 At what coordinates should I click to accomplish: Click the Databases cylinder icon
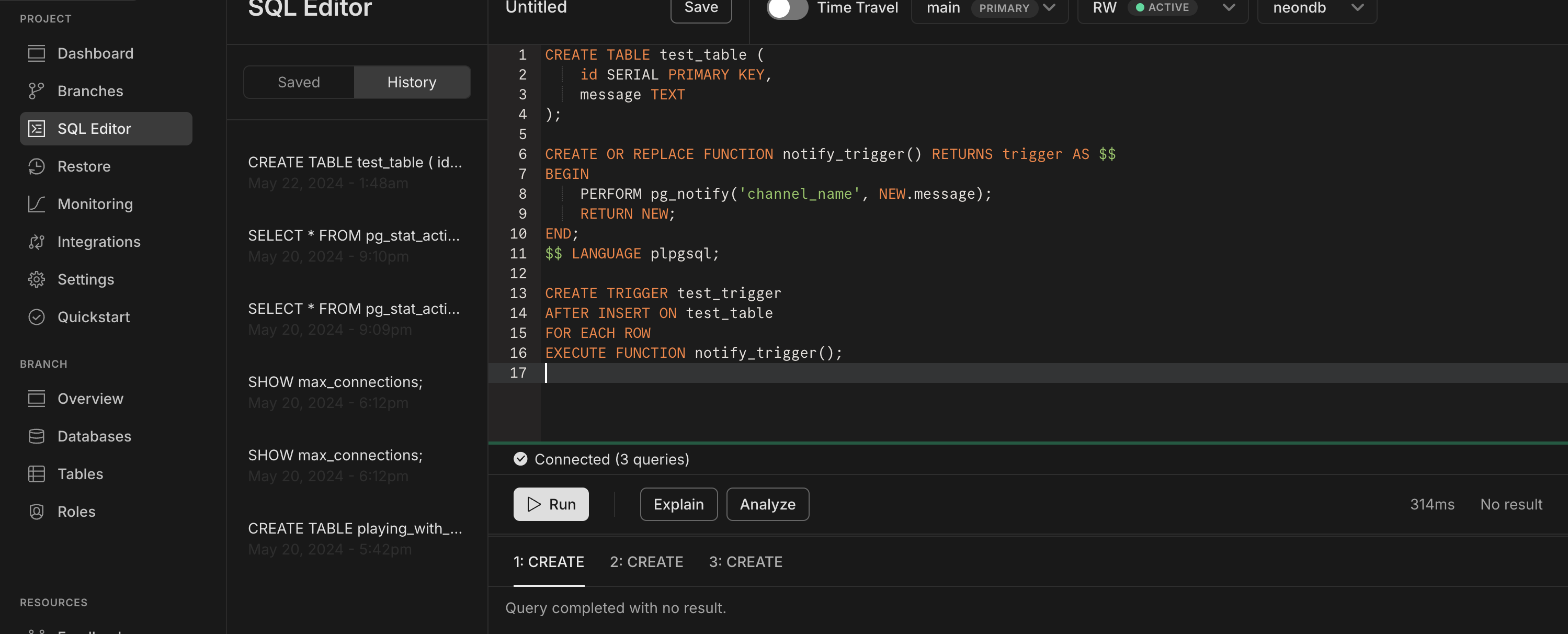point(37,437)
